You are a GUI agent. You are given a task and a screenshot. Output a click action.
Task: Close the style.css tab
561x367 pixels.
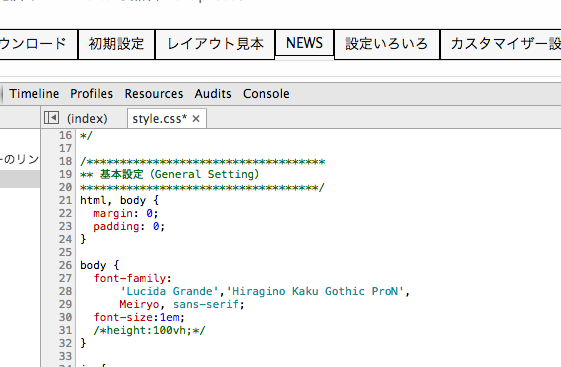tap(196, 118)
